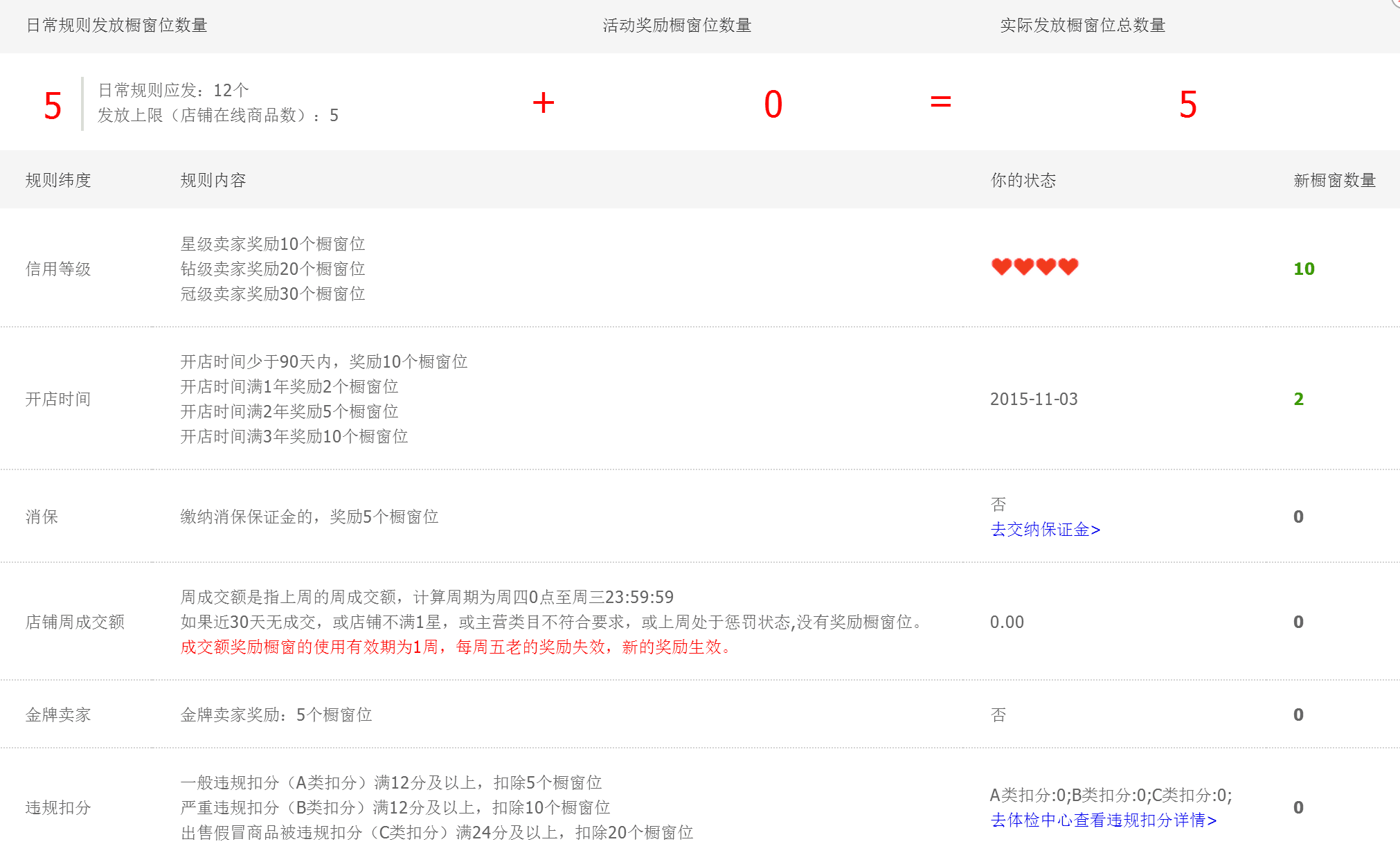Click the first red heart credit icon
The image size is (1400, 853).
point(1001,267)
